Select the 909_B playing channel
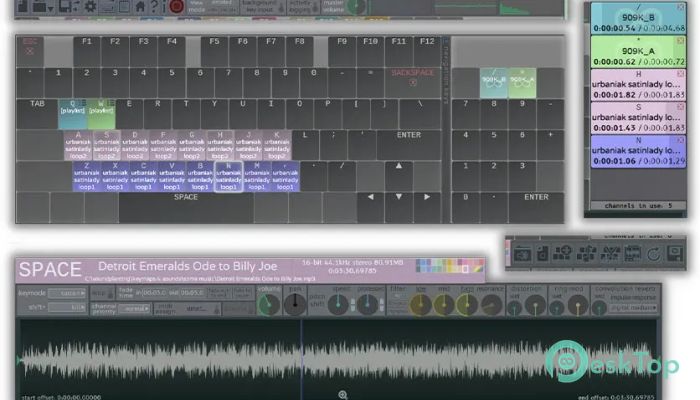 (x=638, y=18)
